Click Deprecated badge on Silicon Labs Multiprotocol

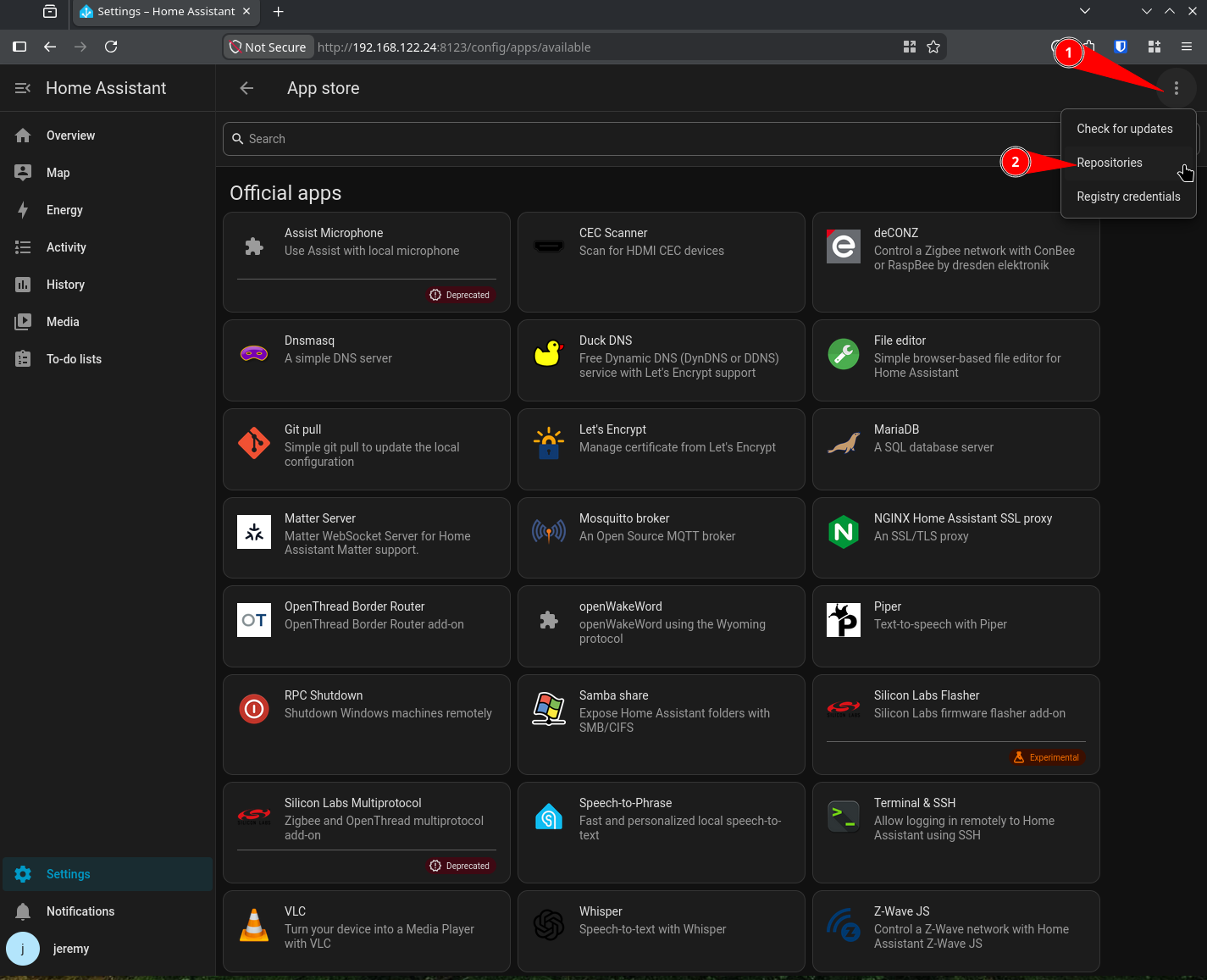[460, 866]
